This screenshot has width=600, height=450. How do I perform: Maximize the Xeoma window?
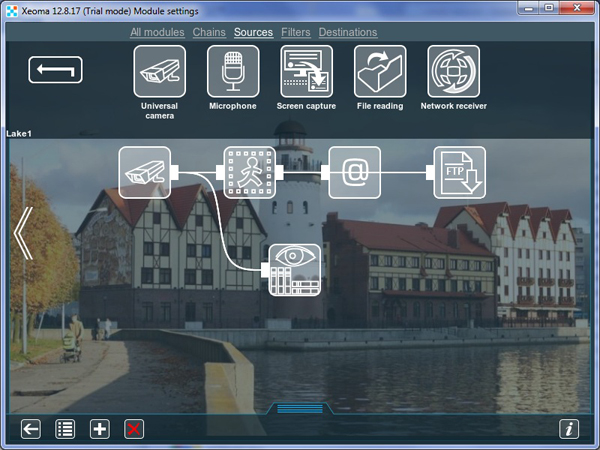[x=549, y=8]
